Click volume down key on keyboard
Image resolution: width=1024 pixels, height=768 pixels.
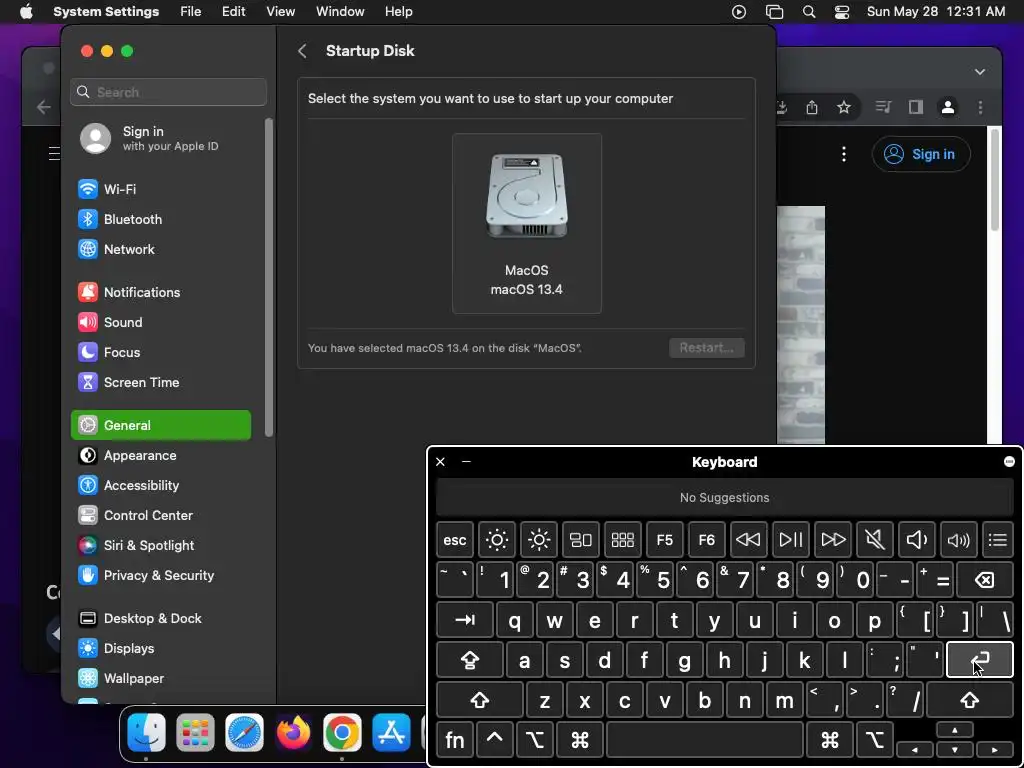[x=916, y=540]
